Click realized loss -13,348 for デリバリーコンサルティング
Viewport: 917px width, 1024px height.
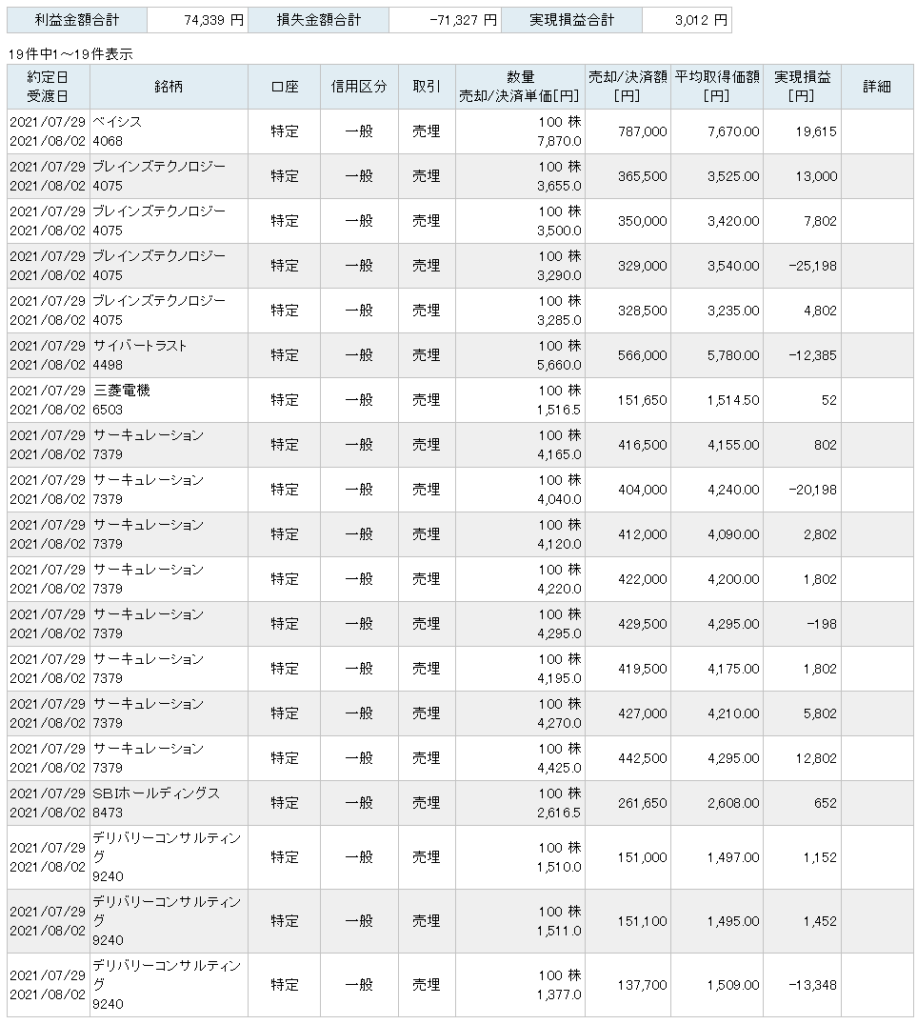(x=812, y=985)
